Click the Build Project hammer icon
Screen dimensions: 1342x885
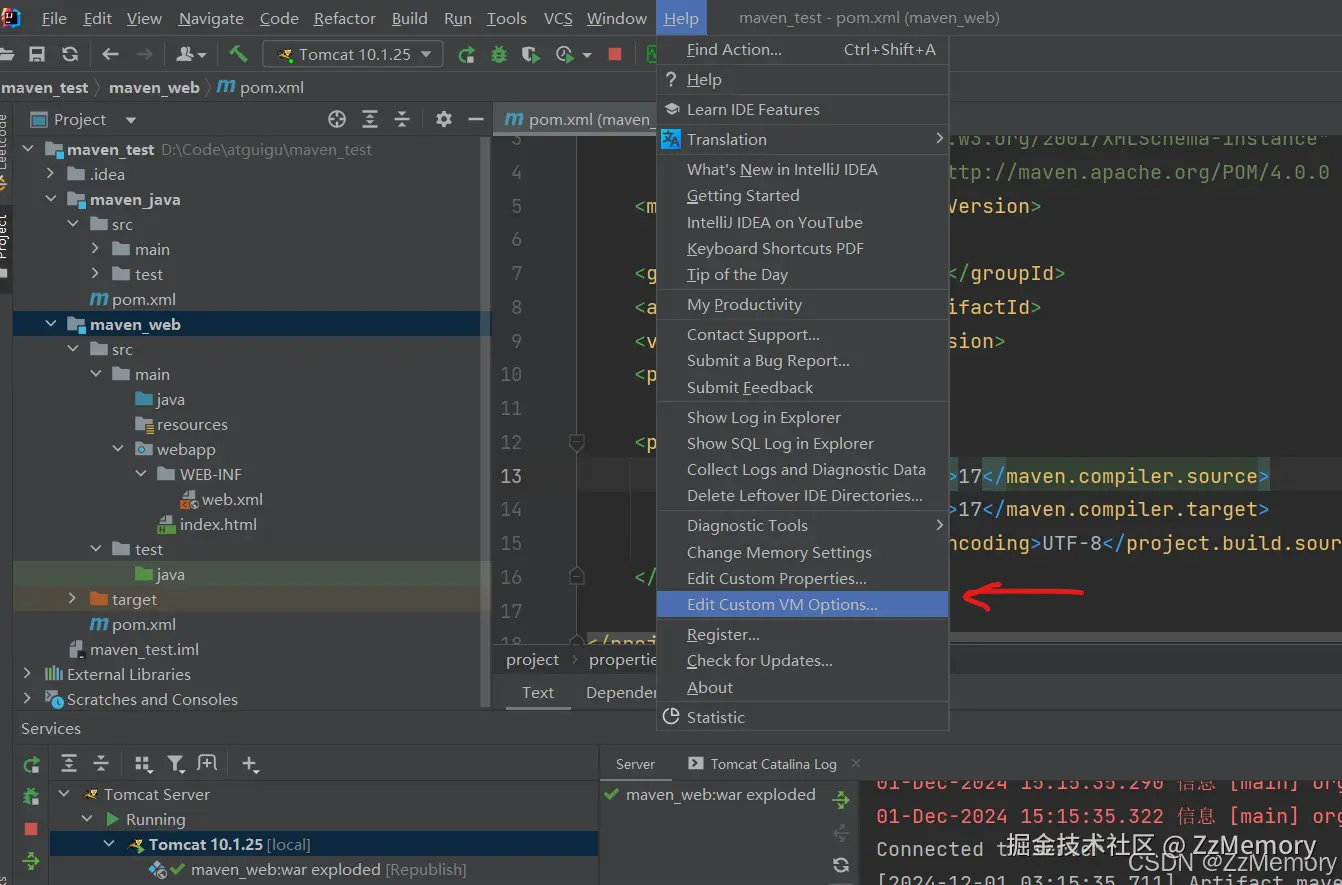click(x=238, y=54)
